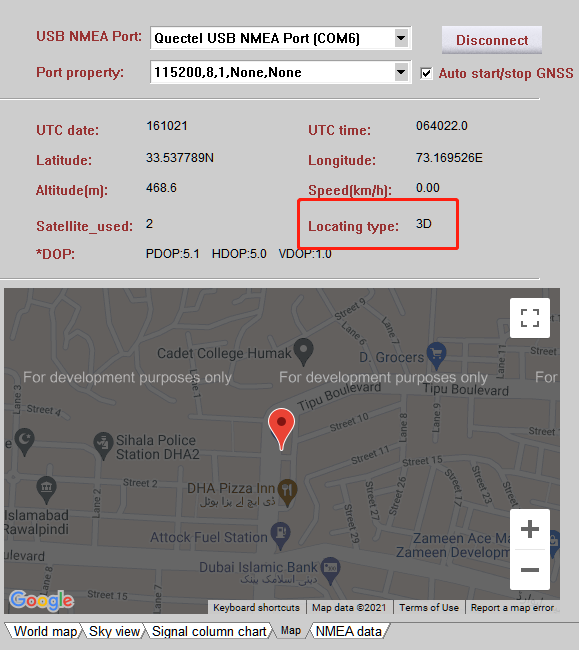Viewport: 579px width, 650px height.
Task: Click the Disconnect button
Action: tap(492, 40)
